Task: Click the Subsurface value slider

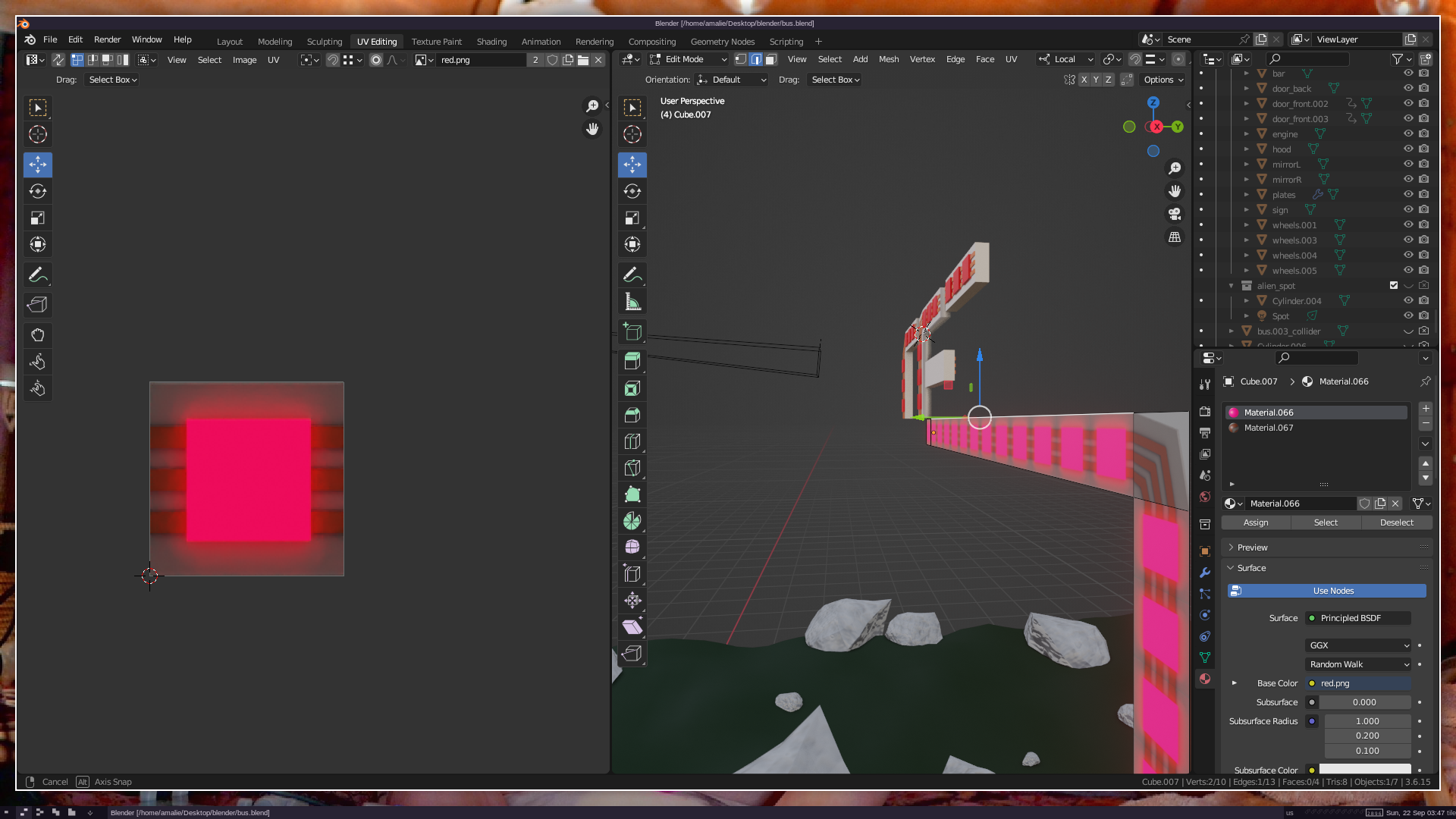Action: (1364, 702)
